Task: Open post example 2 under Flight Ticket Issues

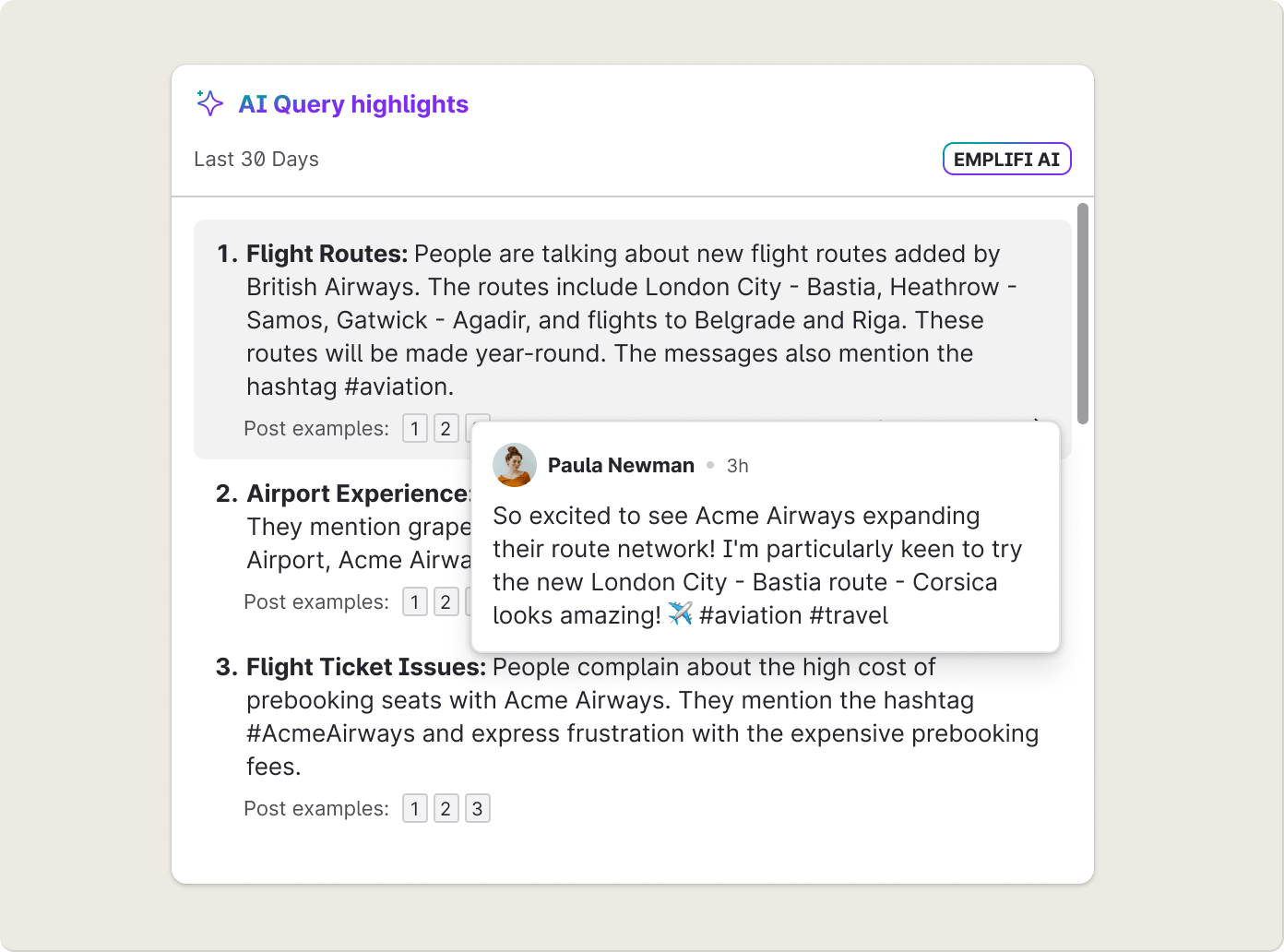Action: click(446, 809)
